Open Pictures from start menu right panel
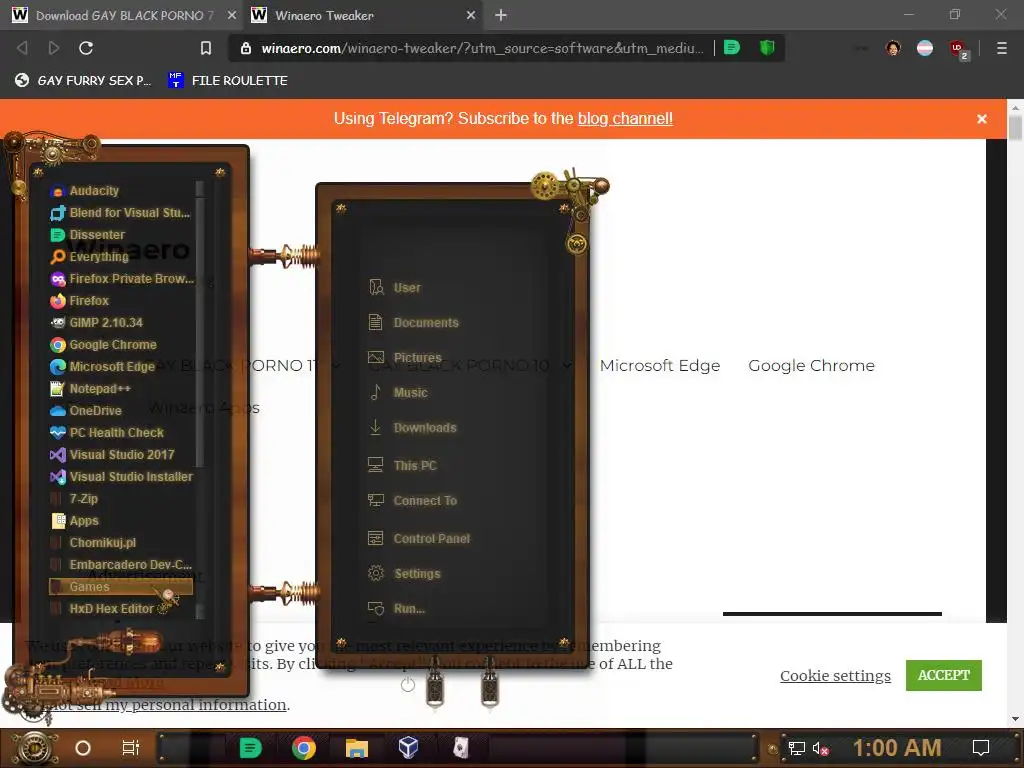The image size is (1024, 768). coord(405,358)
